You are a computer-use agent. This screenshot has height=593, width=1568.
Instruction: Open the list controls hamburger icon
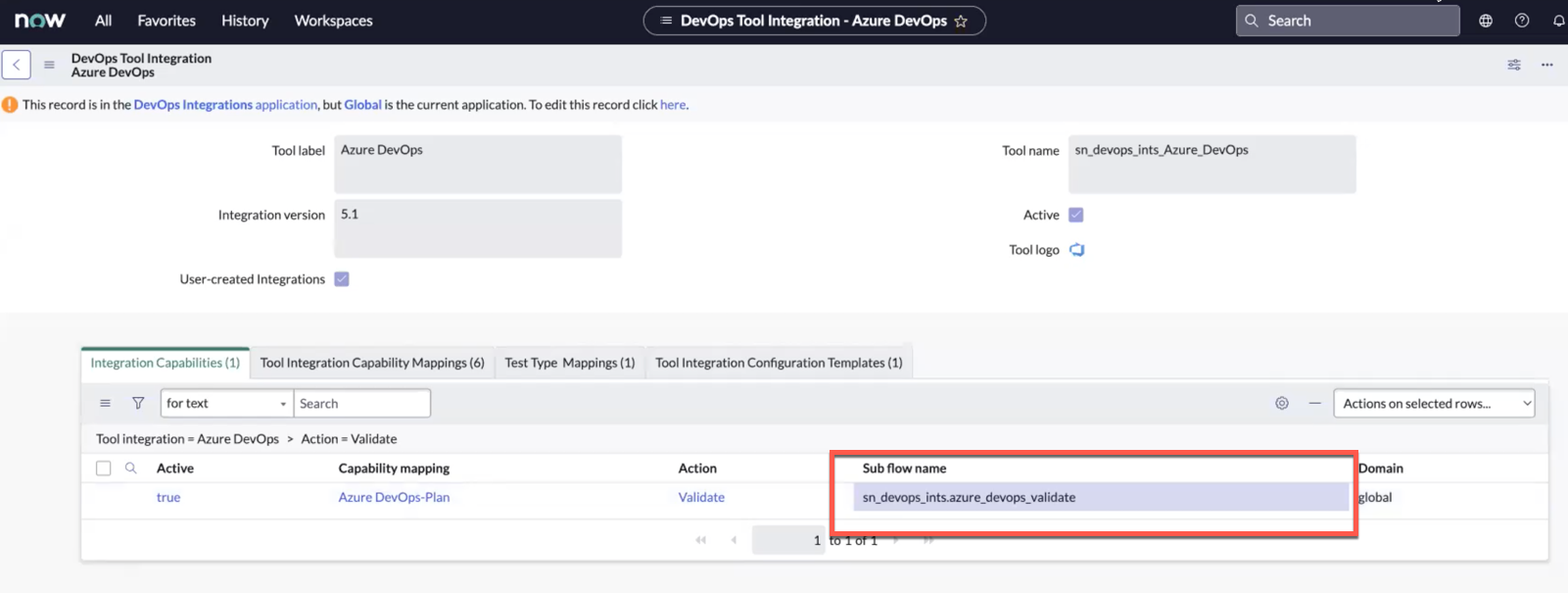[106, 403]
